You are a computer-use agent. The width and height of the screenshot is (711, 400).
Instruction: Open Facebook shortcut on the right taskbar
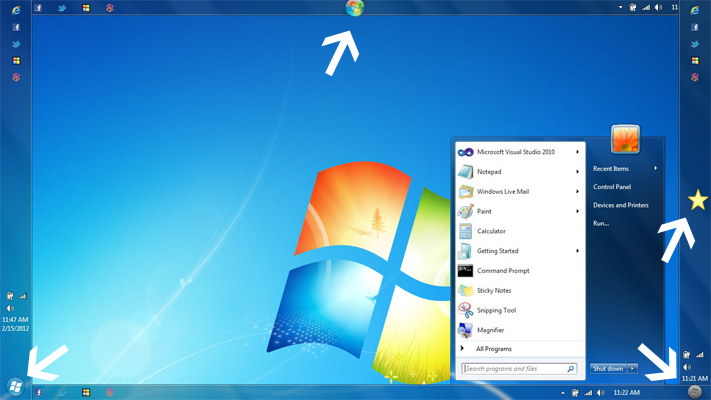pyautogui.click(x=695, y=27)
